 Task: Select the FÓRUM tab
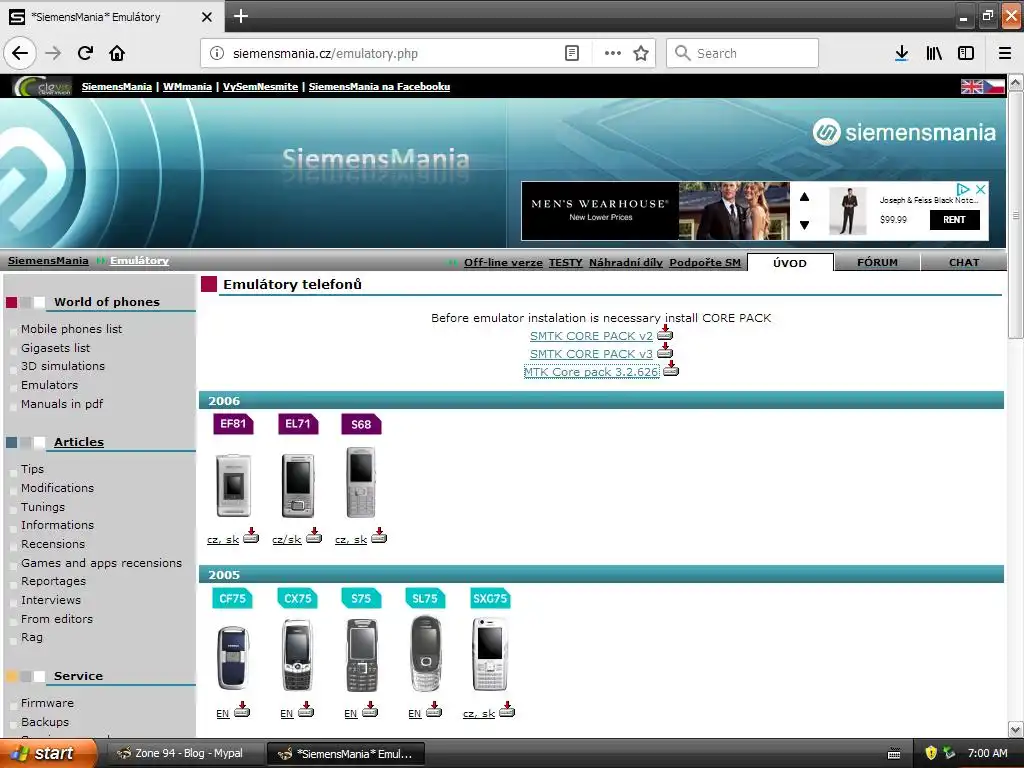(x=877, y=263)
